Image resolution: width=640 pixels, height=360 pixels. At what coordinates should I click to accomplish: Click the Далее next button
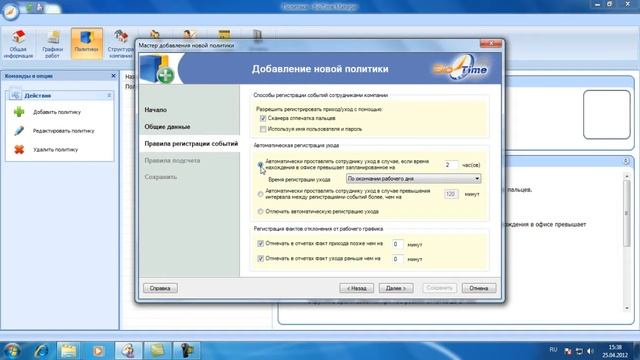pos(396,288)
